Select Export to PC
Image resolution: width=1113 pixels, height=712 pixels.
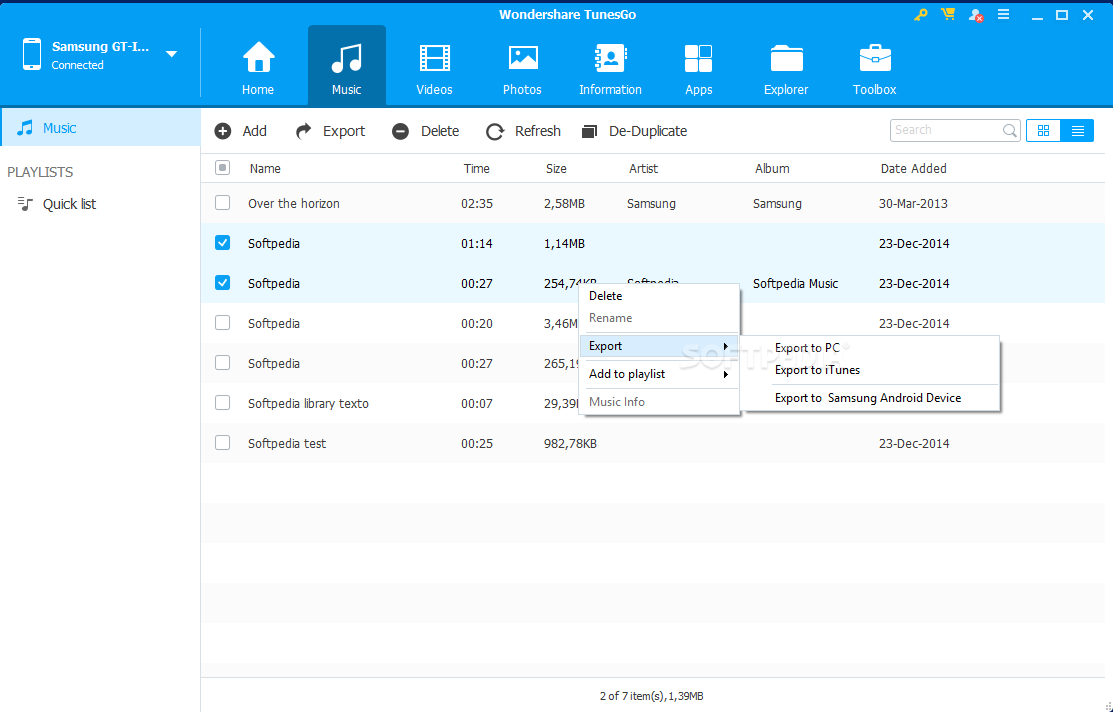807,348
